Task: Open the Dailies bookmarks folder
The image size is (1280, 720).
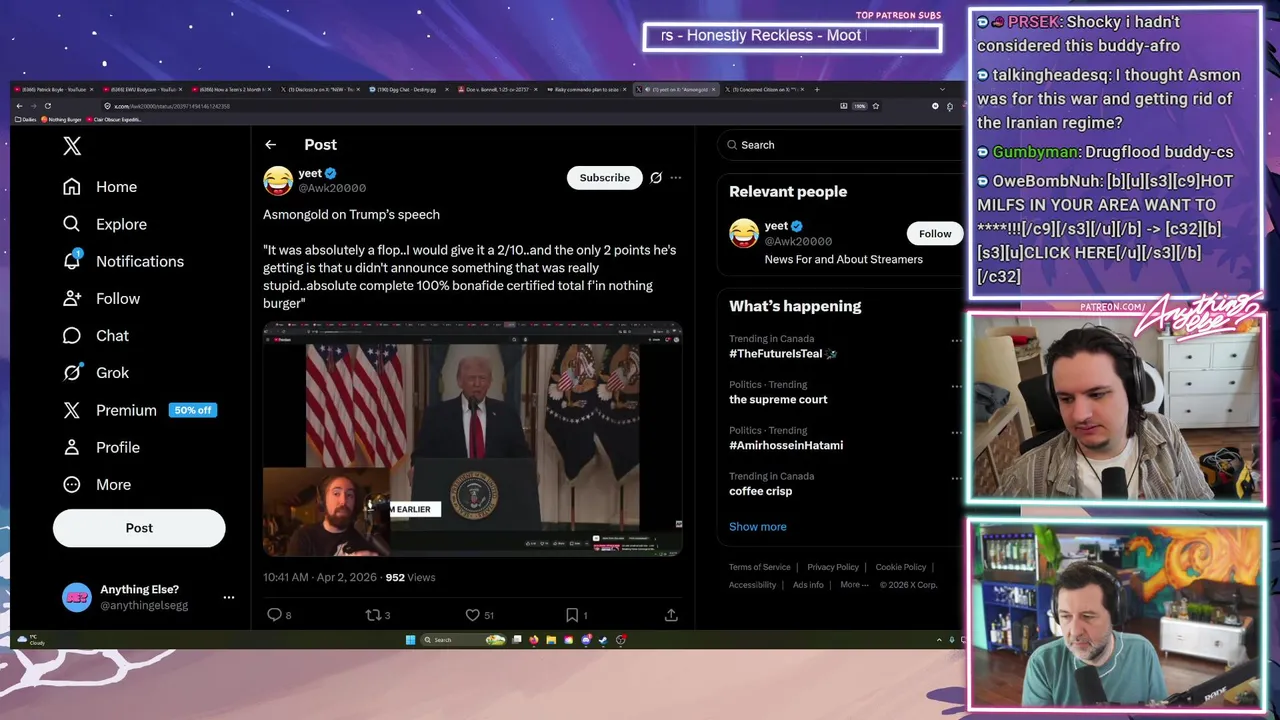Action: tap(26, 120)
